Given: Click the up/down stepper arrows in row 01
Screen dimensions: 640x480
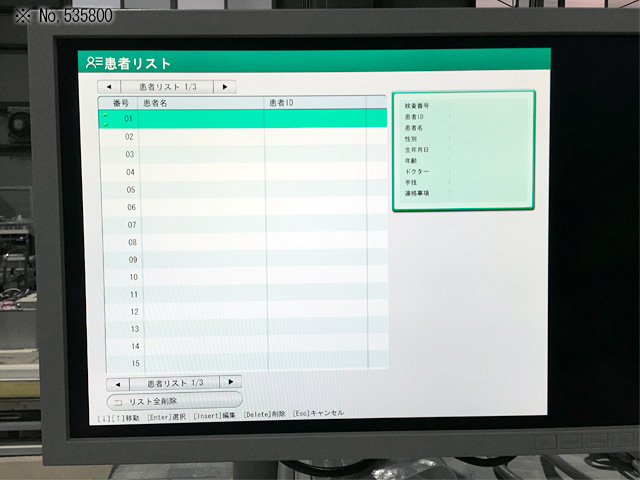Looking at the screenshot, I should click(105, 119).
